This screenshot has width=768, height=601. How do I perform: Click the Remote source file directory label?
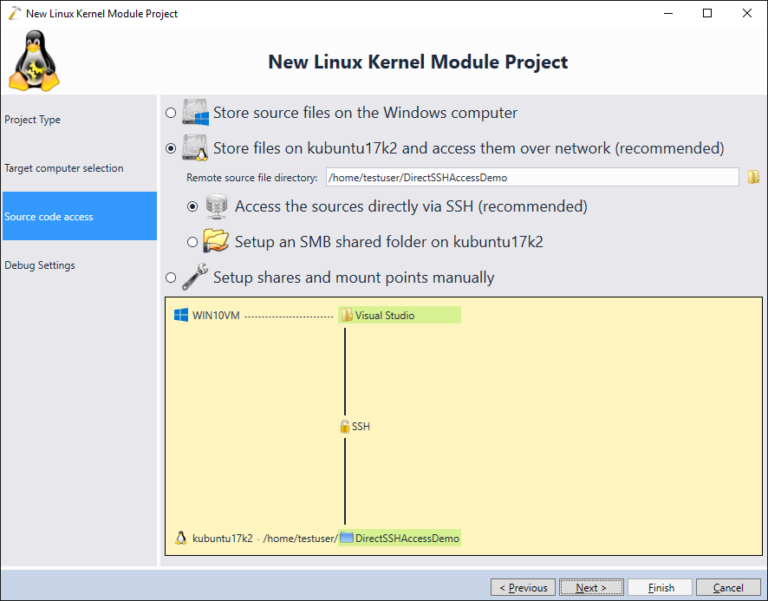[x=252, y=178]
